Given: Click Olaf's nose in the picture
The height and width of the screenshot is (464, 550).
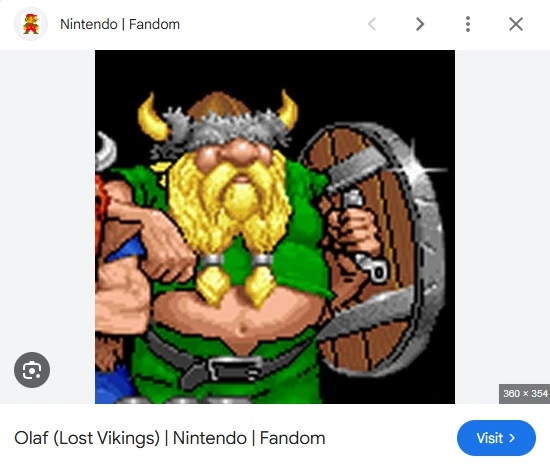Looking at the screenshot, I should pos(241,152).
